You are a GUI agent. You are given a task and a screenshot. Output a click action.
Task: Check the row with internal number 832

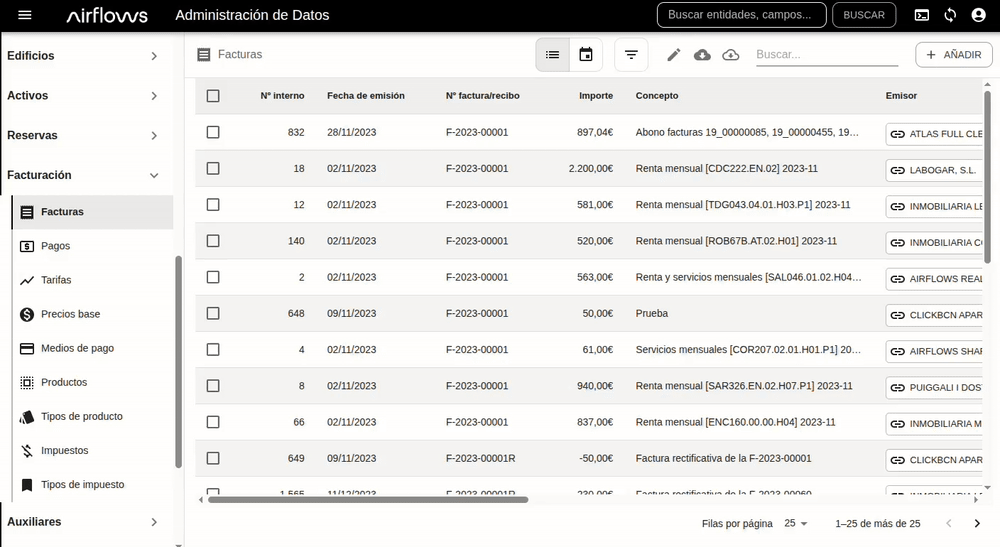[x=213, y=132]
